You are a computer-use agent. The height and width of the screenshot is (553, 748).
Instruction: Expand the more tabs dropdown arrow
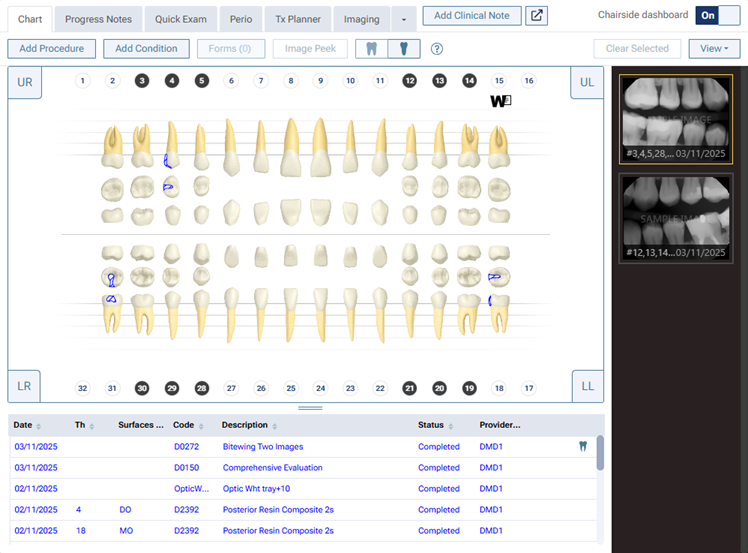pyautogui.click(x=403, y=19)
